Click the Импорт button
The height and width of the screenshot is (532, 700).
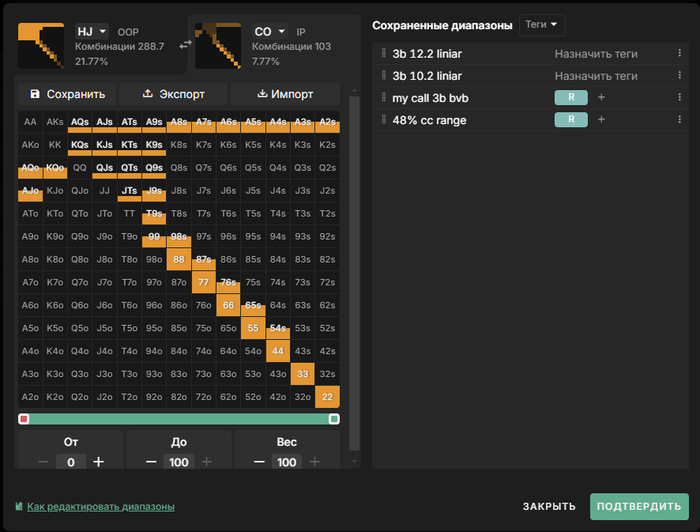pos(285,94)
